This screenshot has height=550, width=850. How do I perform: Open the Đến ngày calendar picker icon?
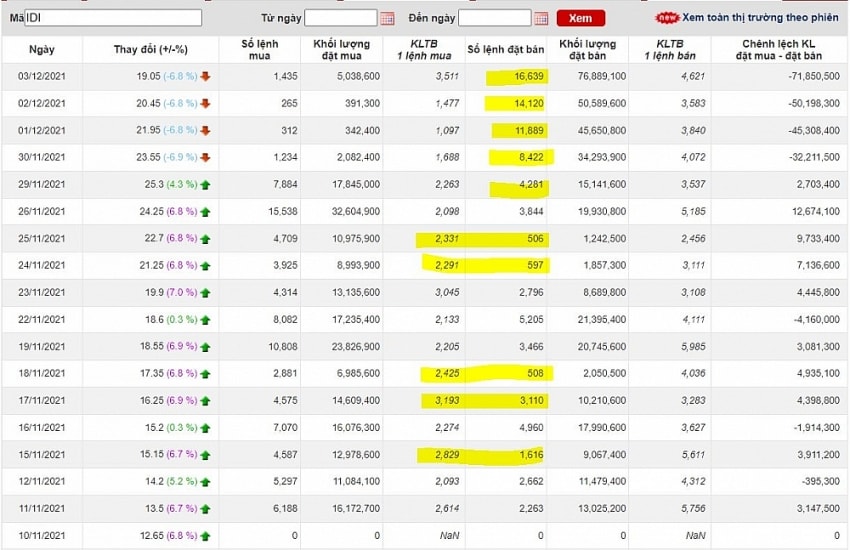point(541,18)
